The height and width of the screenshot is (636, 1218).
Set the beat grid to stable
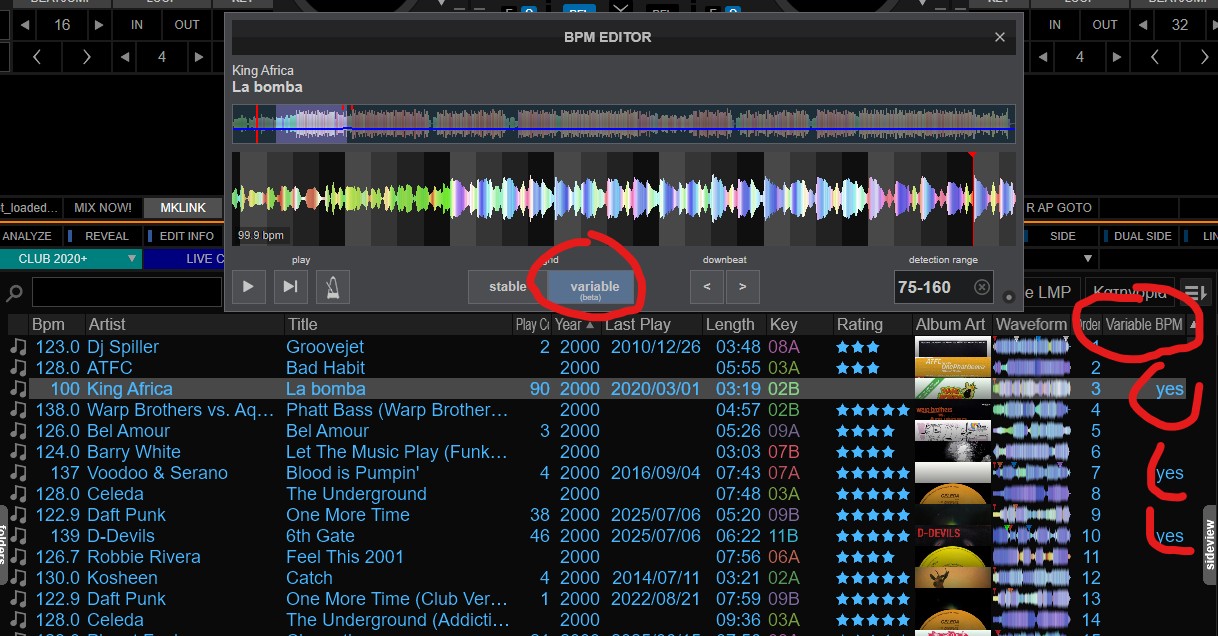tap(507, 287)
